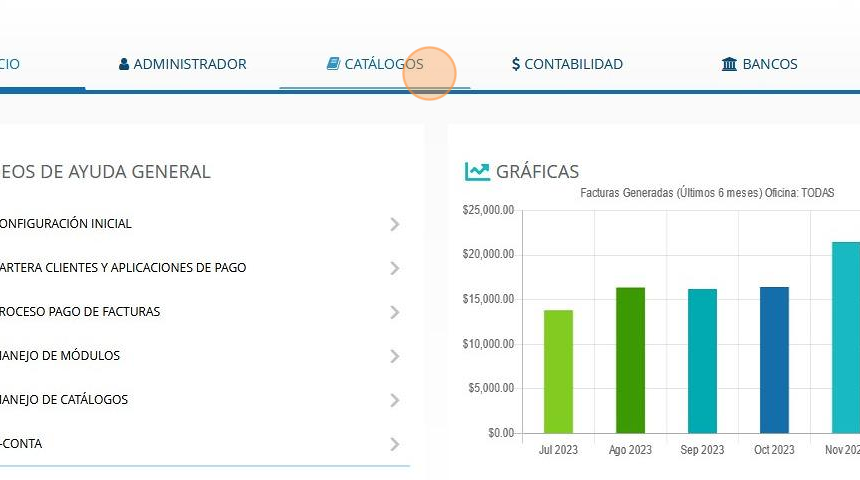The height and width of the screenshot is (480, 860).
Task: Click the Oct 2023 axis label
Action: tap(774, 450)
